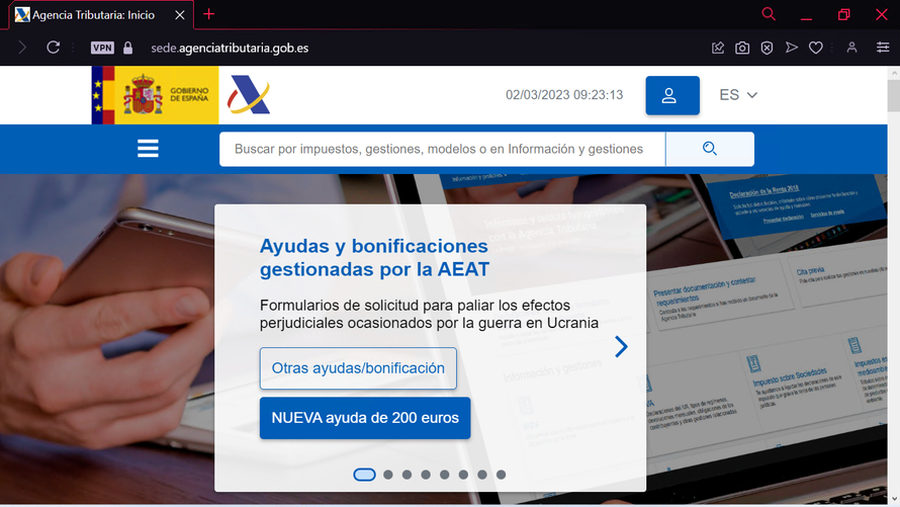This screenshot has width=900, height=507.
Task: Open the ad blocker shield icon
Action: tap(767, 47)
